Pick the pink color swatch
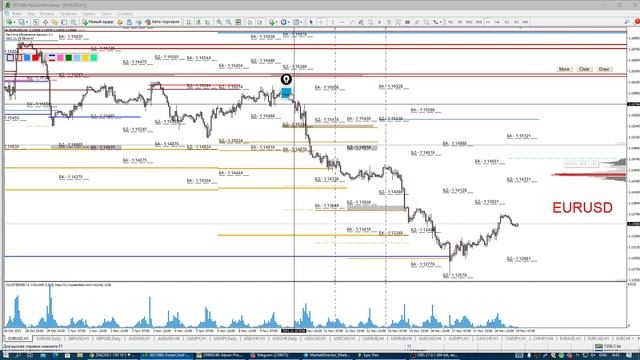This screenshot has width=640, height=360. point(60,58)
